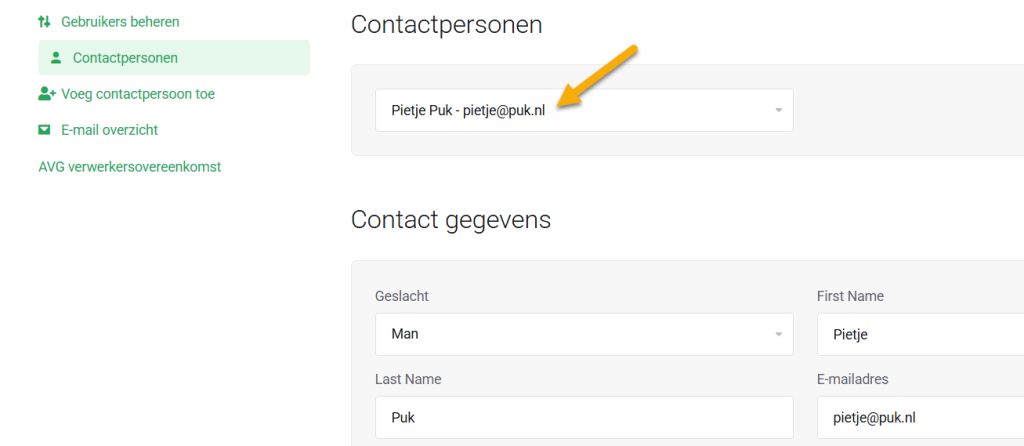The height and width of the screenshot is (446, 1024).
Task: Click the envelope icon for E-mail overzicht
Action: click(x=44, y=130)
